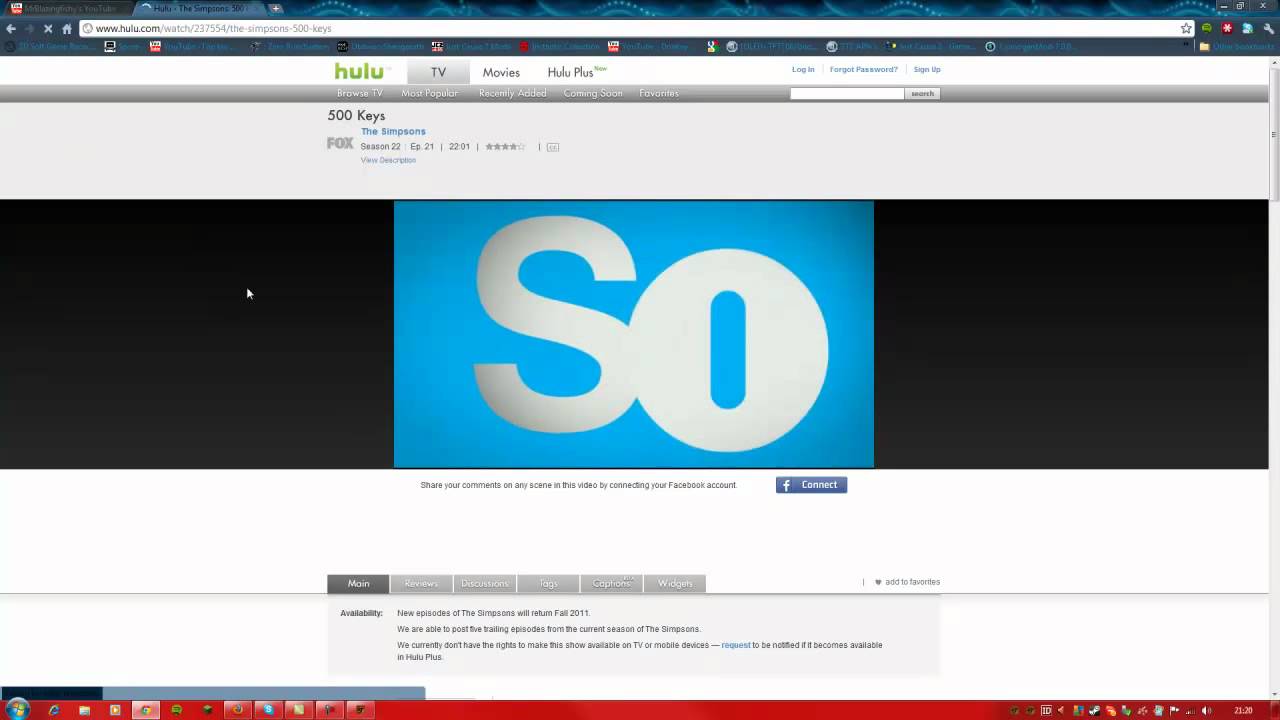This screenshot has width=1280, height=720.
Task: Open the TV section
Action: coord(438,72)
